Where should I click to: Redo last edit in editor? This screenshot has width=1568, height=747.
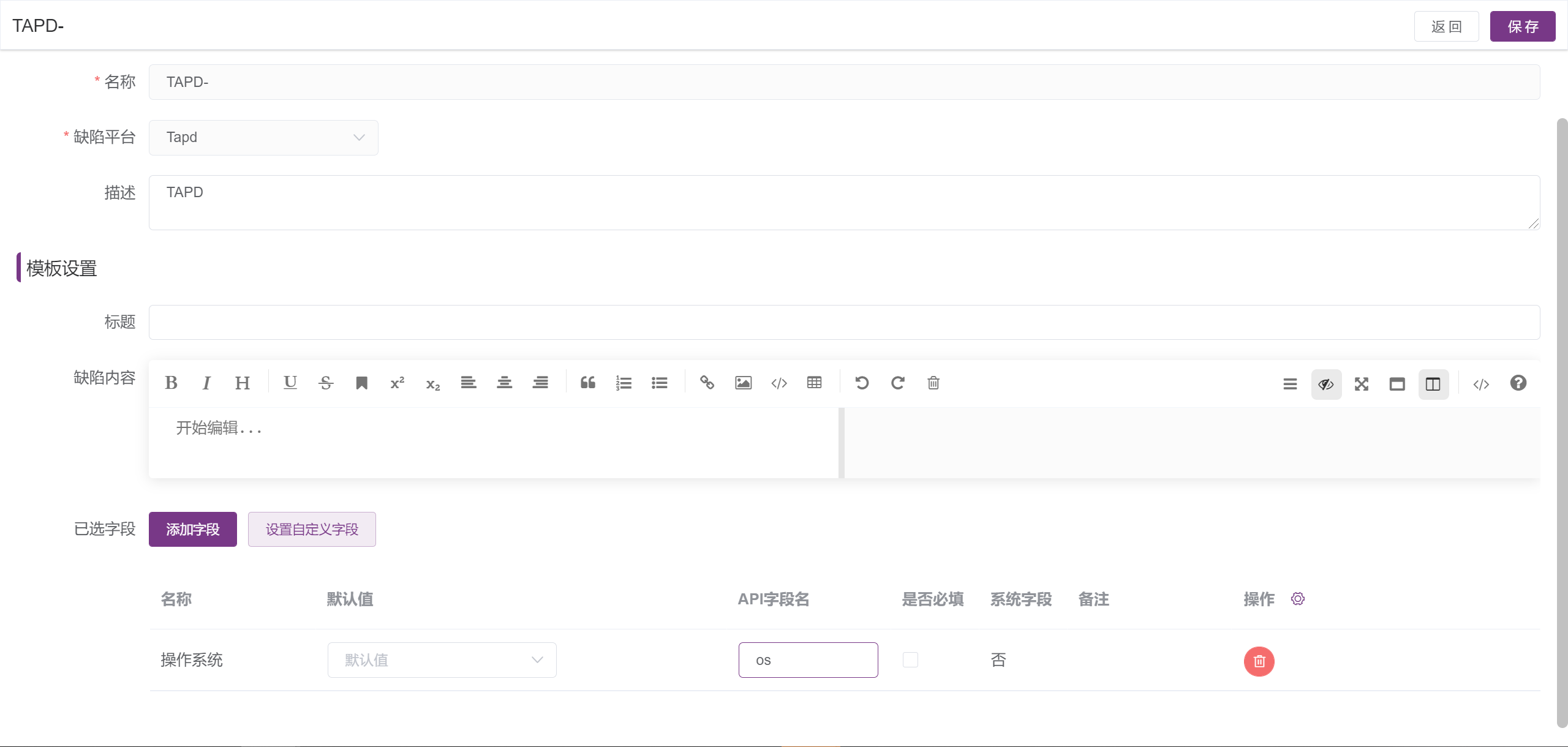tap(898, 383)
